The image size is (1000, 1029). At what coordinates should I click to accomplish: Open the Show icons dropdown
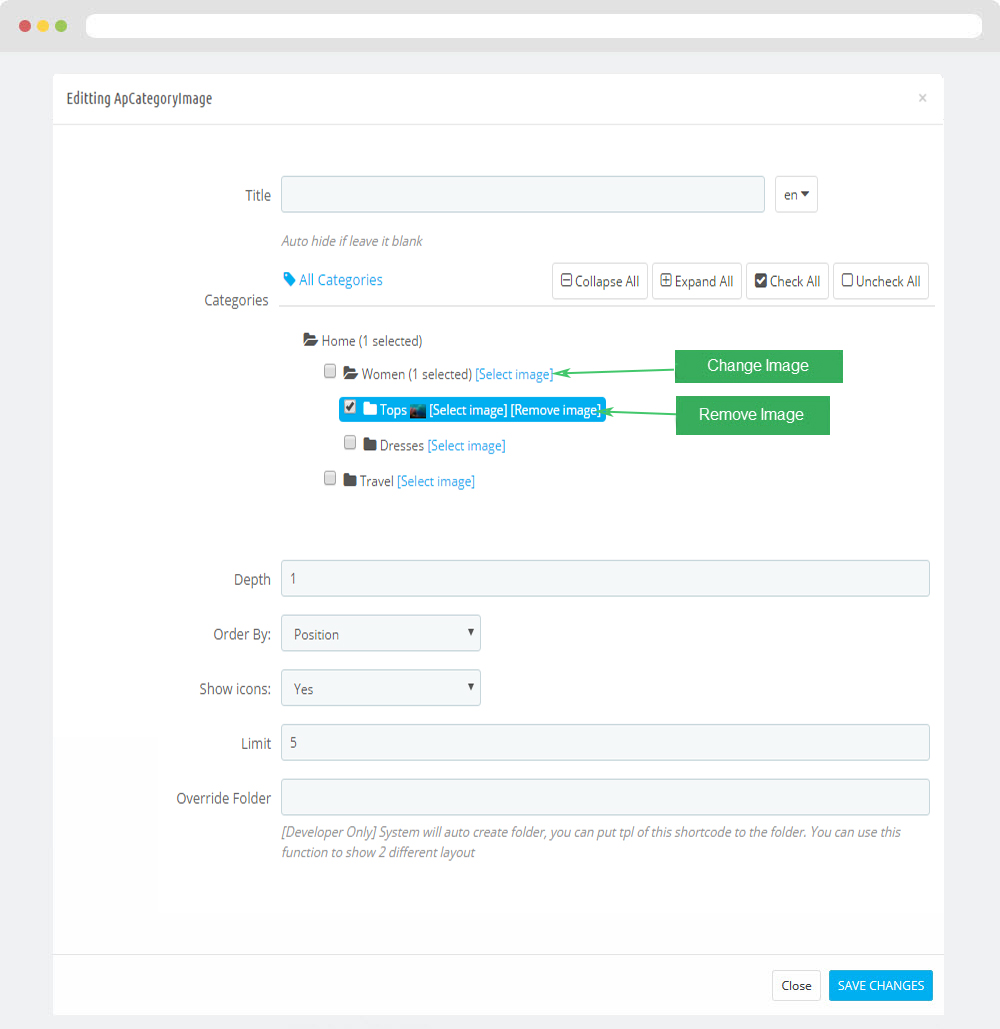point(381,688)
